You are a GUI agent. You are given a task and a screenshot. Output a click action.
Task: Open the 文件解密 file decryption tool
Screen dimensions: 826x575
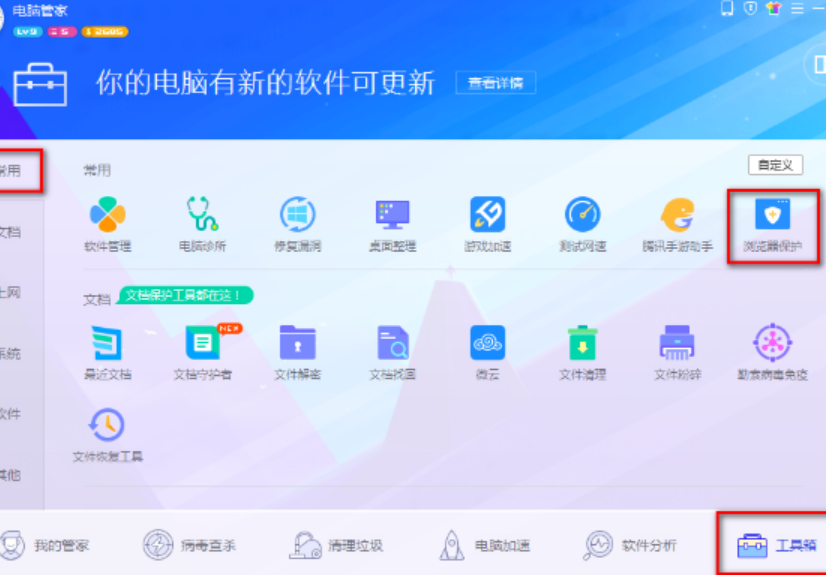[x=298, y=352]
